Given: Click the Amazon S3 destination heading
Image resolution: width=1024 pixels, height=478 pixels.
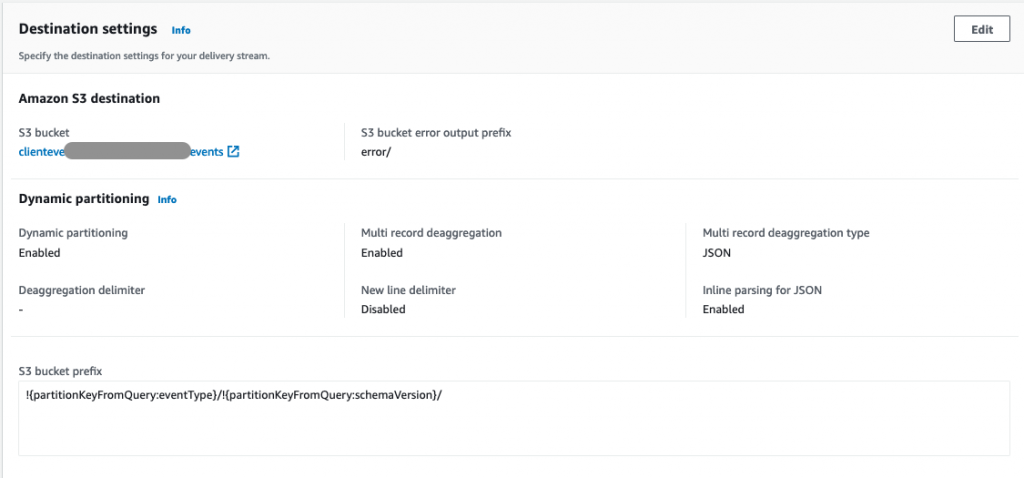Looking at the screenshot, I should (x=89, y=99).
